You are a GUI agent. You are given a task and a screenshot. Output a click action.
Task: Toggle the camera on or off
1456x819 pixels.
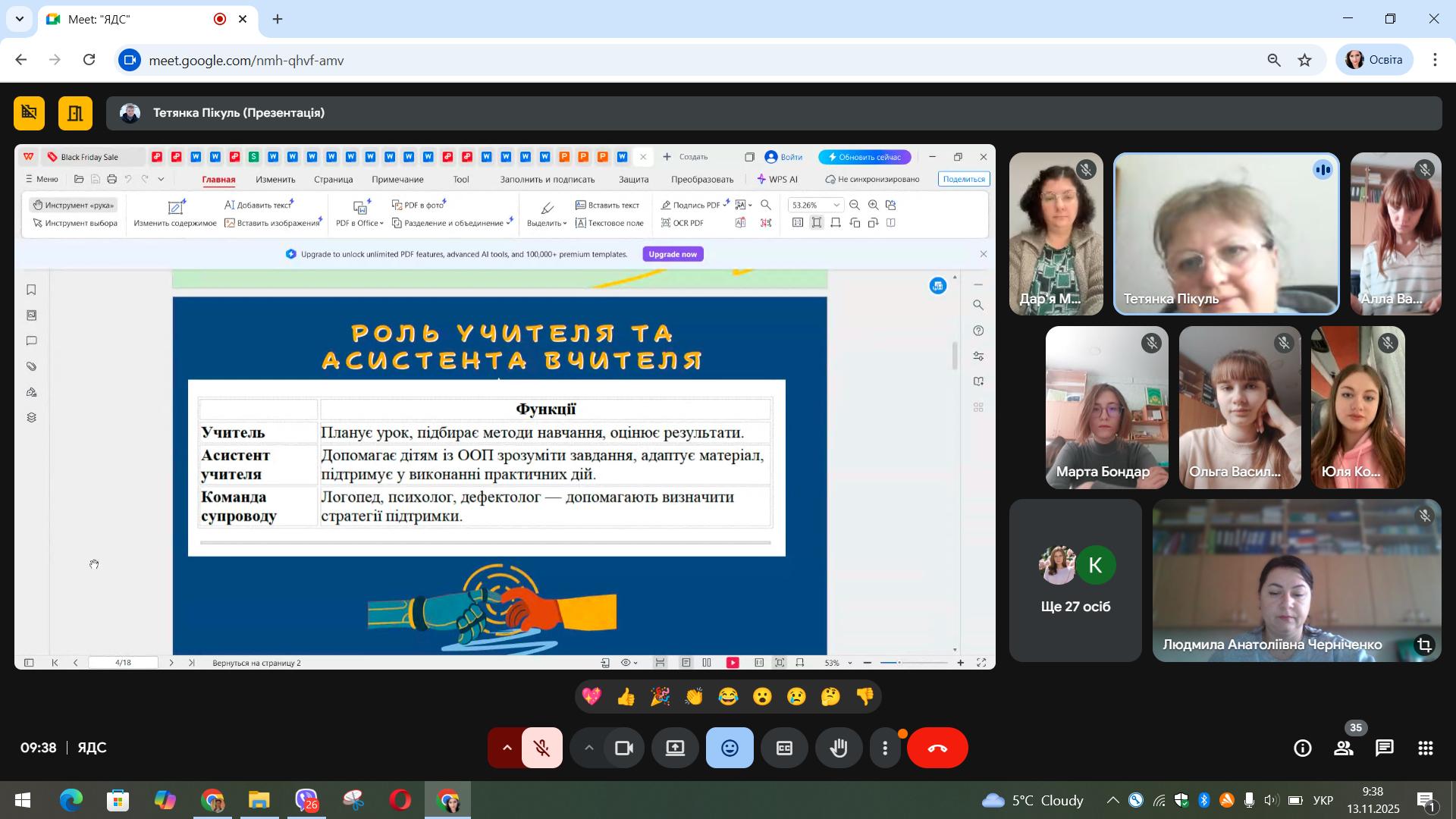pos(624,748)
